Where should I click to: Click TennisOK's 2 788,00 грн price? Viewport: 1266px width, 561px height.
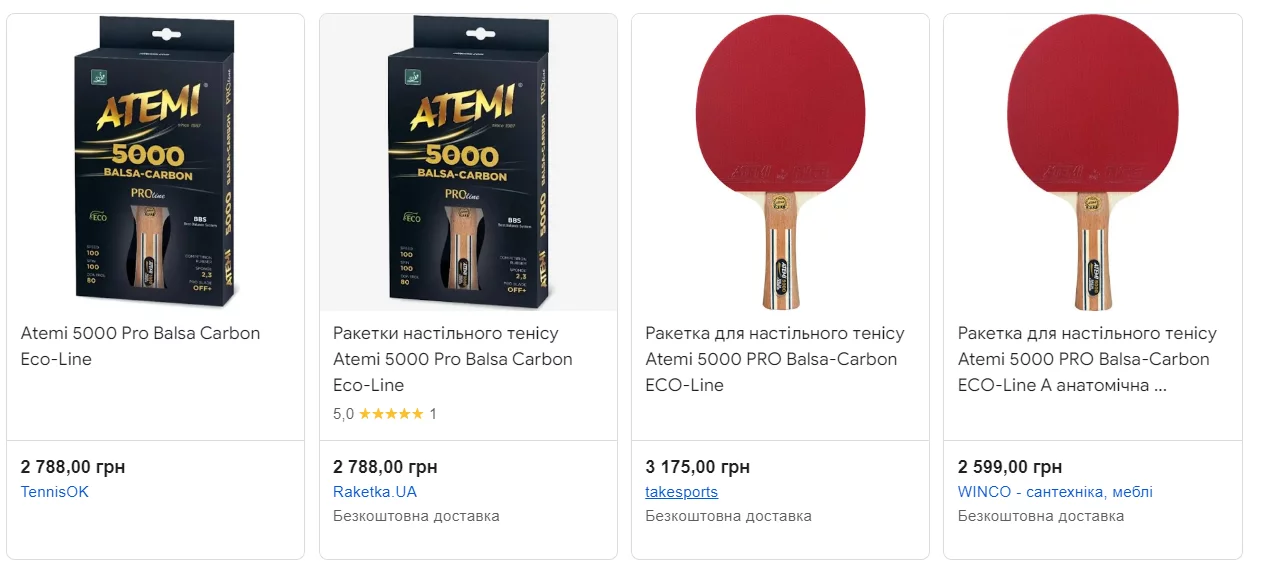(73, 467)
